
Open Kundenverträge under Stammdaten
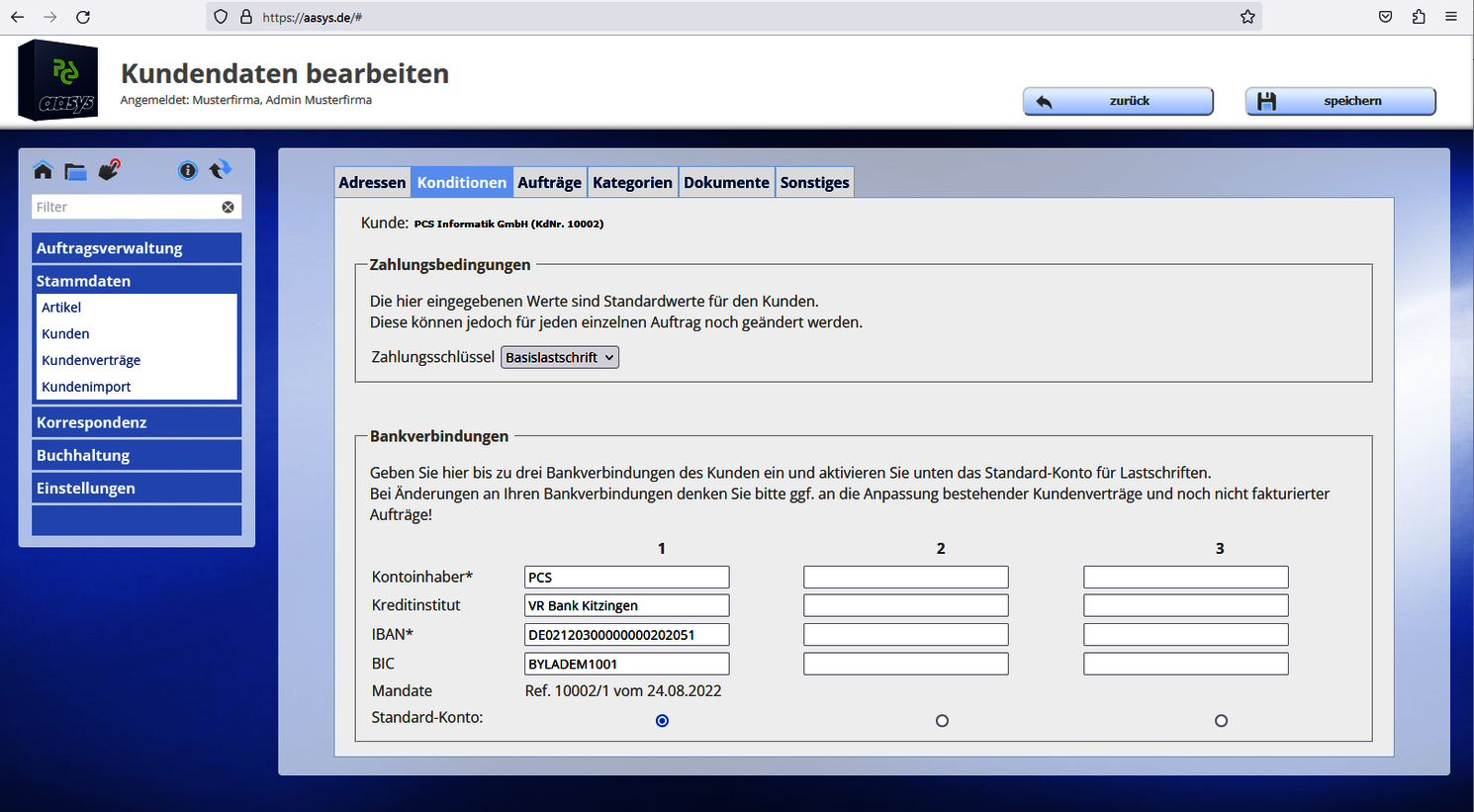pos(91,360)
